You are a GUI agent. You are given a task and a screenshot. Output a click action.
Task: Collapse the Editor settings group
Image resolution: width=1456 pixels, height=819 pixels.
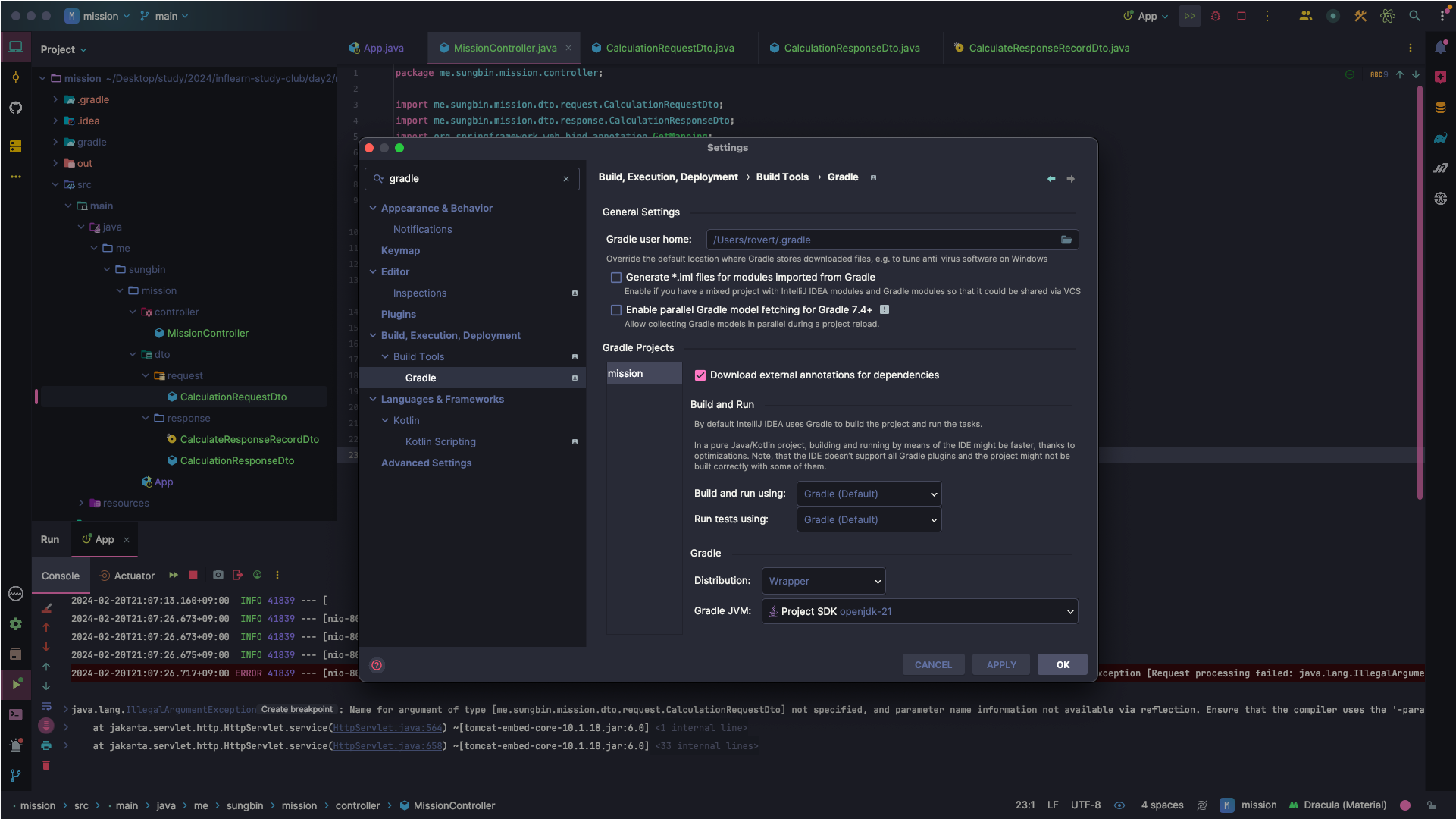[x=373, y=271]
